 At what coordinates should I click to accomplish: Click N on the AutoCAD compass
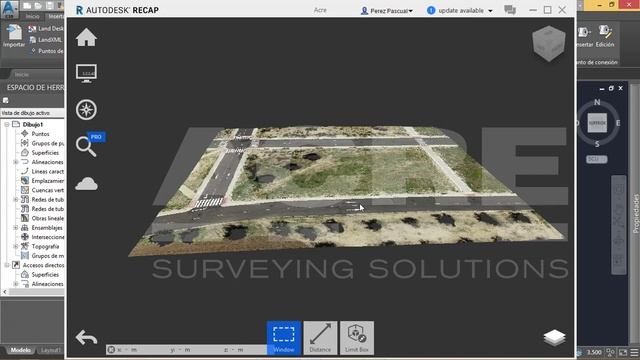597,102
